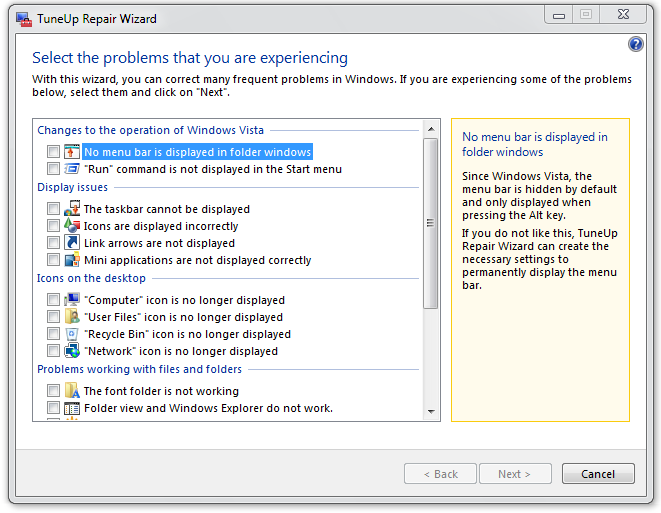Screen dimensions: 661x513
Task: Click the menu bar problem icon
Action: [72, 152]
